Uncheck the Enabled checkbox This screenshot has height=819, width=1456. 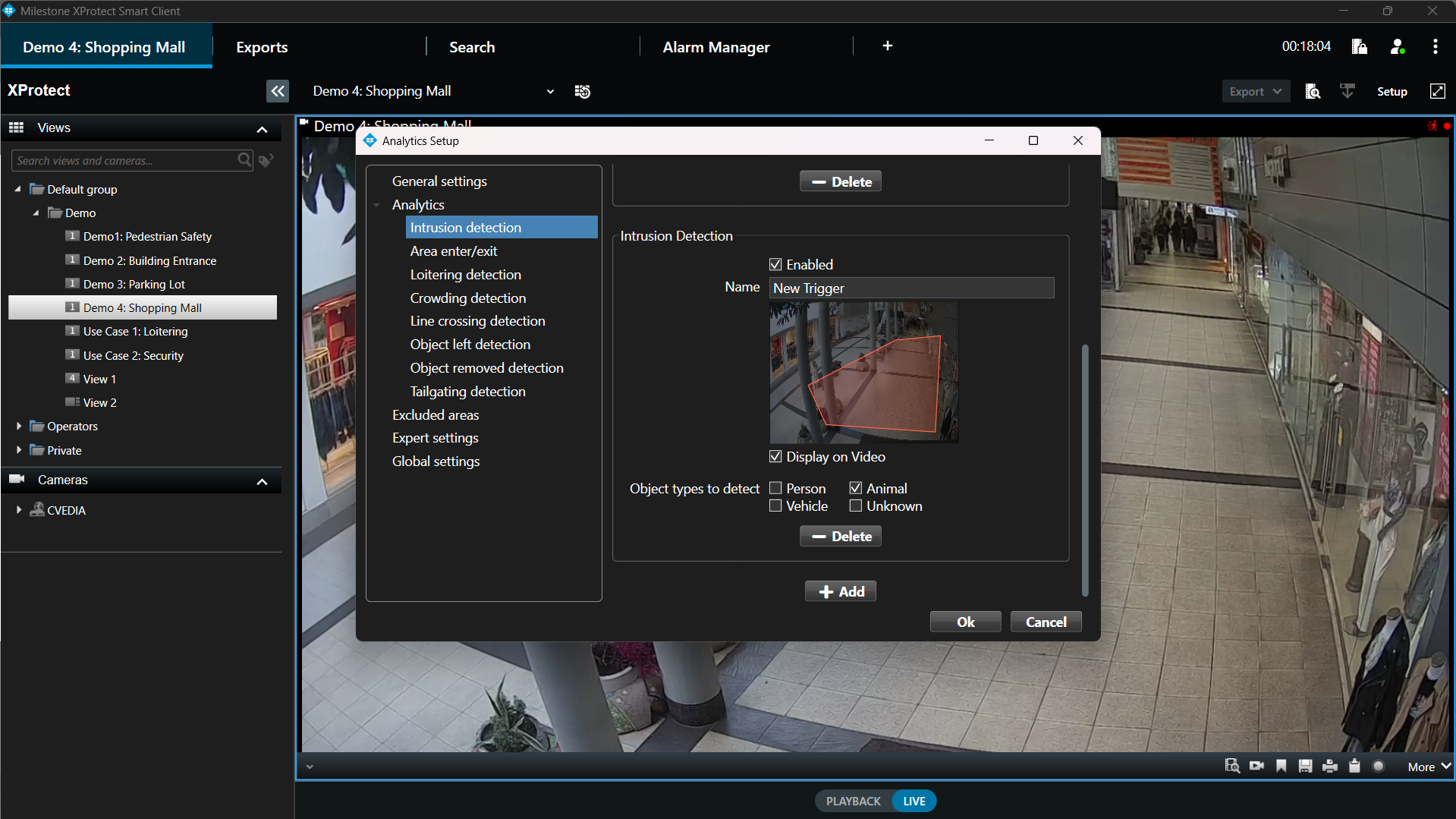point(775,264)
